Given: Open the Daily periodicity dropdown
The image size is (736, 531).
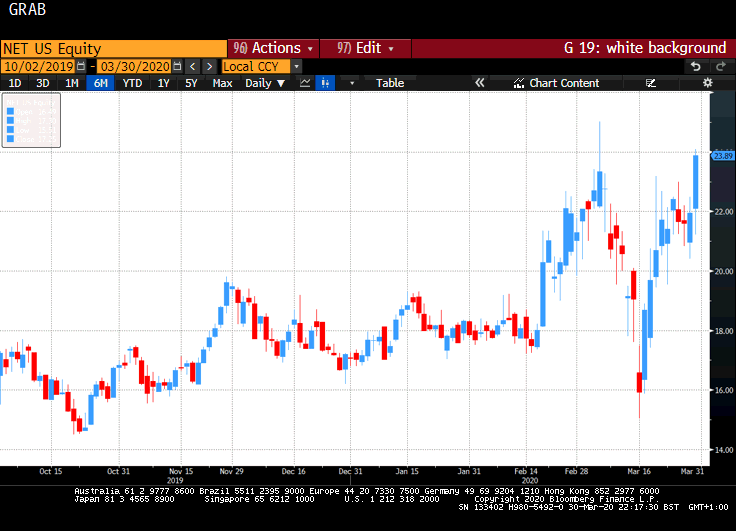Looking at the screenshot, I should pyautogui.click(x=265, y=83).
